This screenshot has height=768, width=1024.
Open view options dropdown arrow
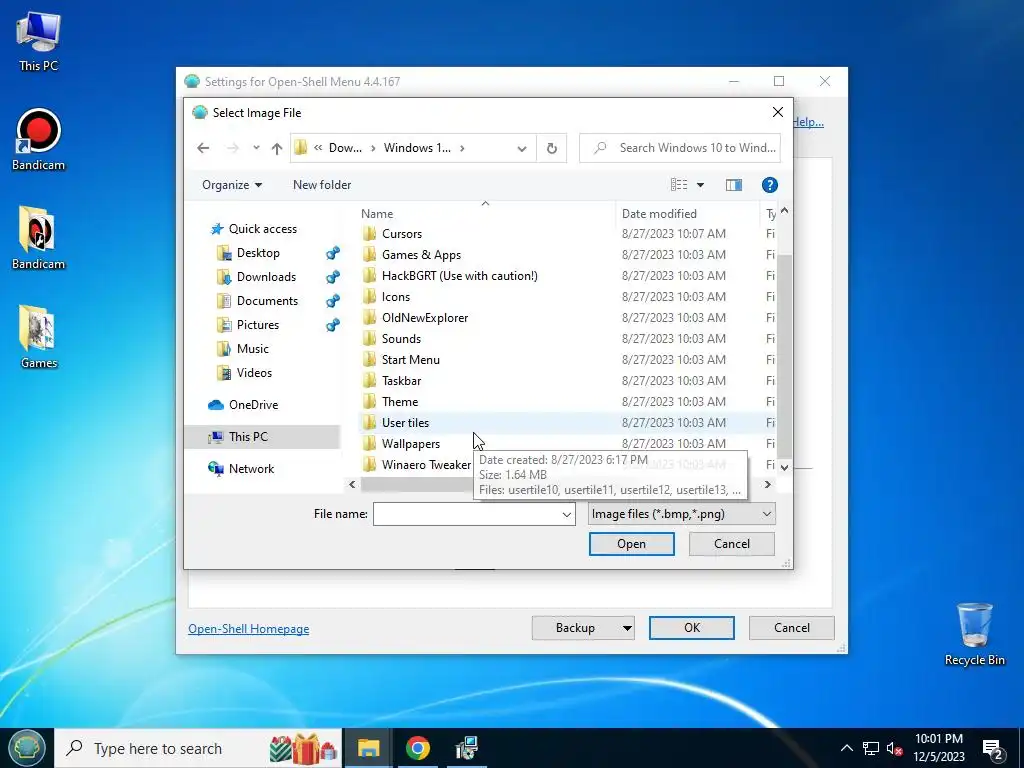[x=700, y=185]
